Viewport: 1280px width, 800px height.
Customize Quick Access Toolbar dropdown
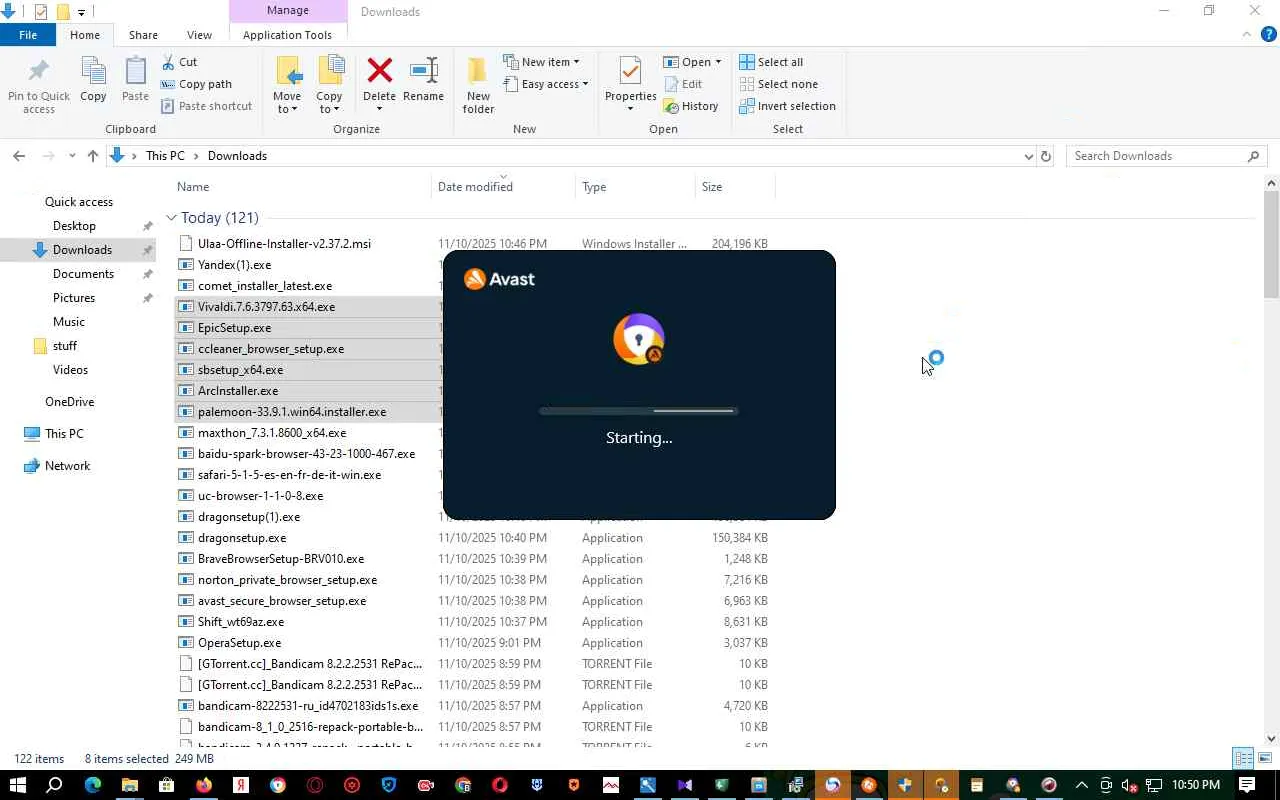point(81,12)
